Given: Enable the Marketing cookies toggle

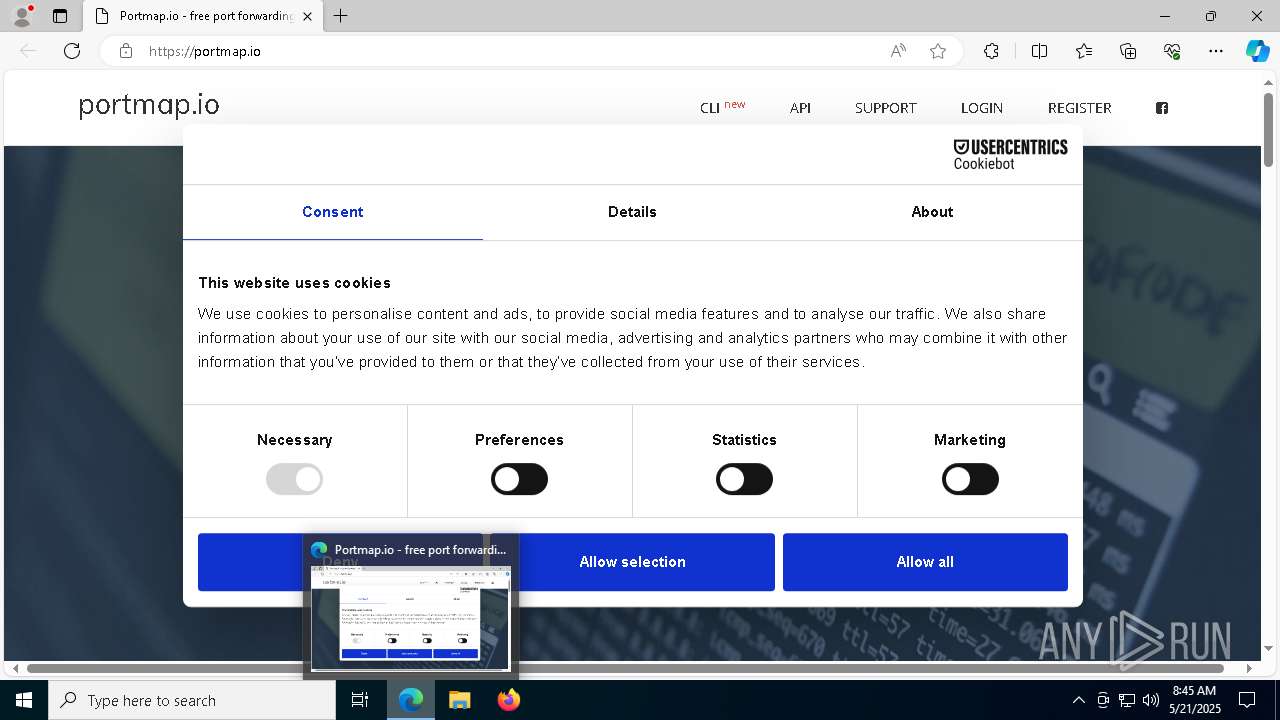Looking at the screenshot, I should click(970, 479).
